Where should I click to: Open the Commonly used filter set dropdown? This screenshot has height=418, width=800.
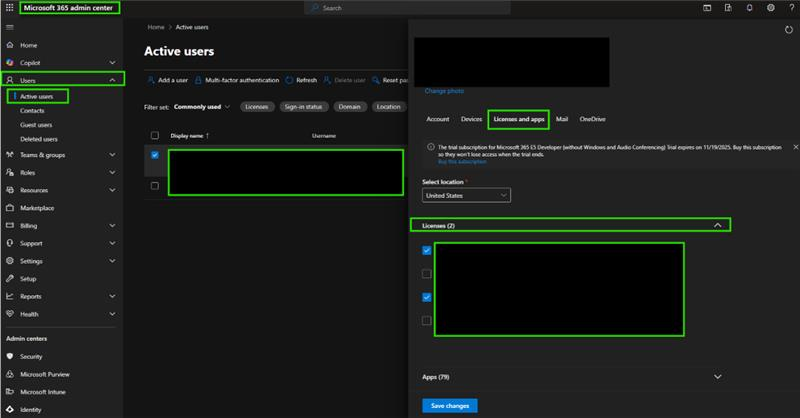pyautogui.click(x=202, y=107)
